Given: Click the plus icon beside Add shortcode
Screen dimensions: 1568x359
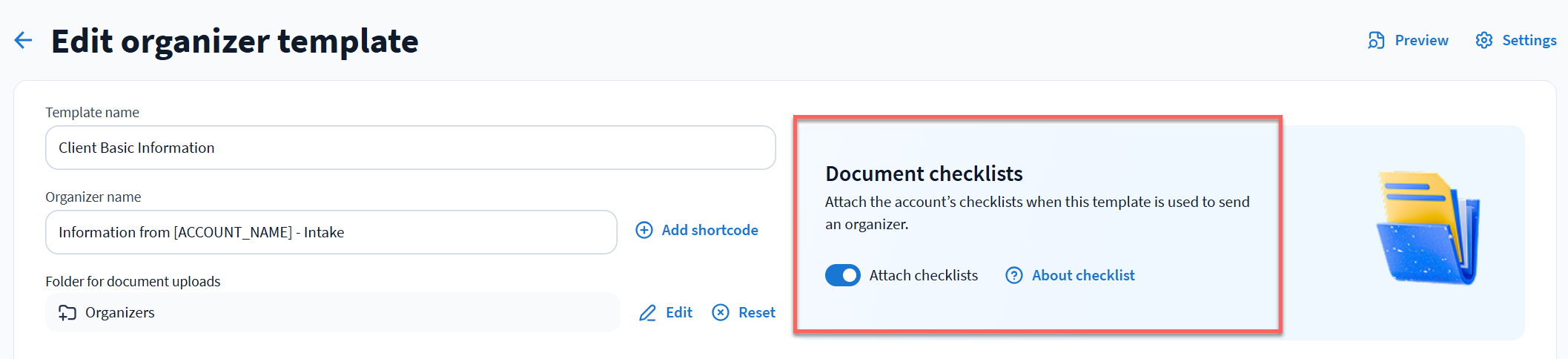Looking at the screenshot, I should [644, 230].
